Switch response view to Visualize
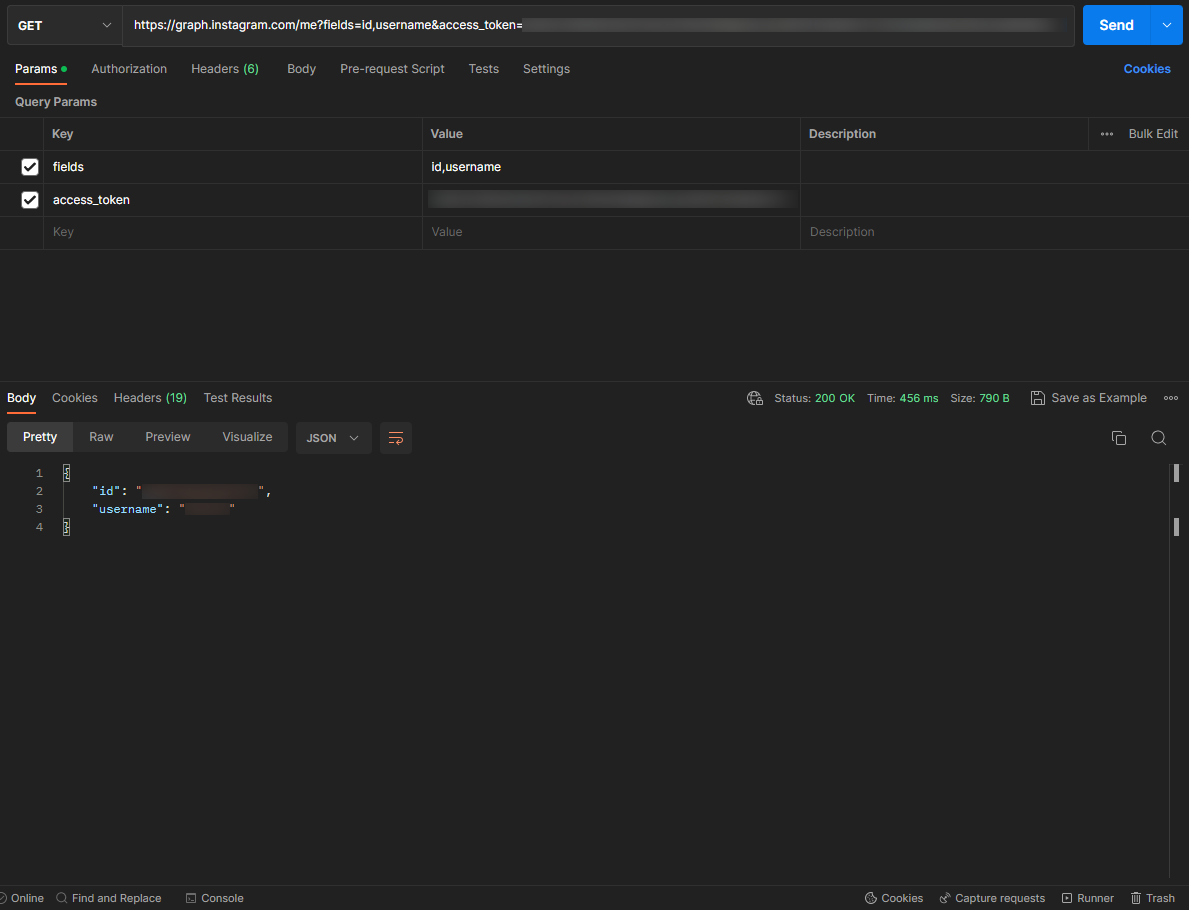 coord(247,437)
